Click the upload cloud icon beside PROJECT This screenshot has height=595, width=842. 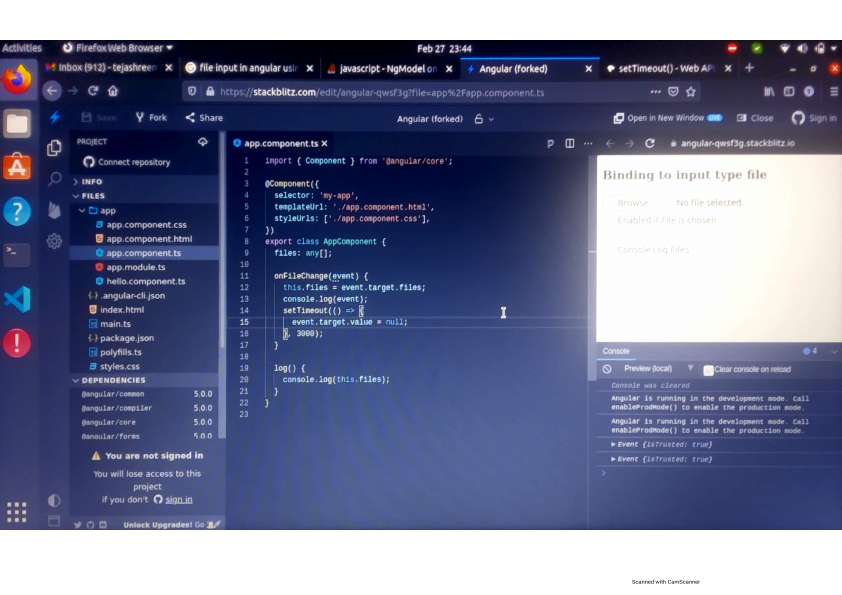[202, 142]
